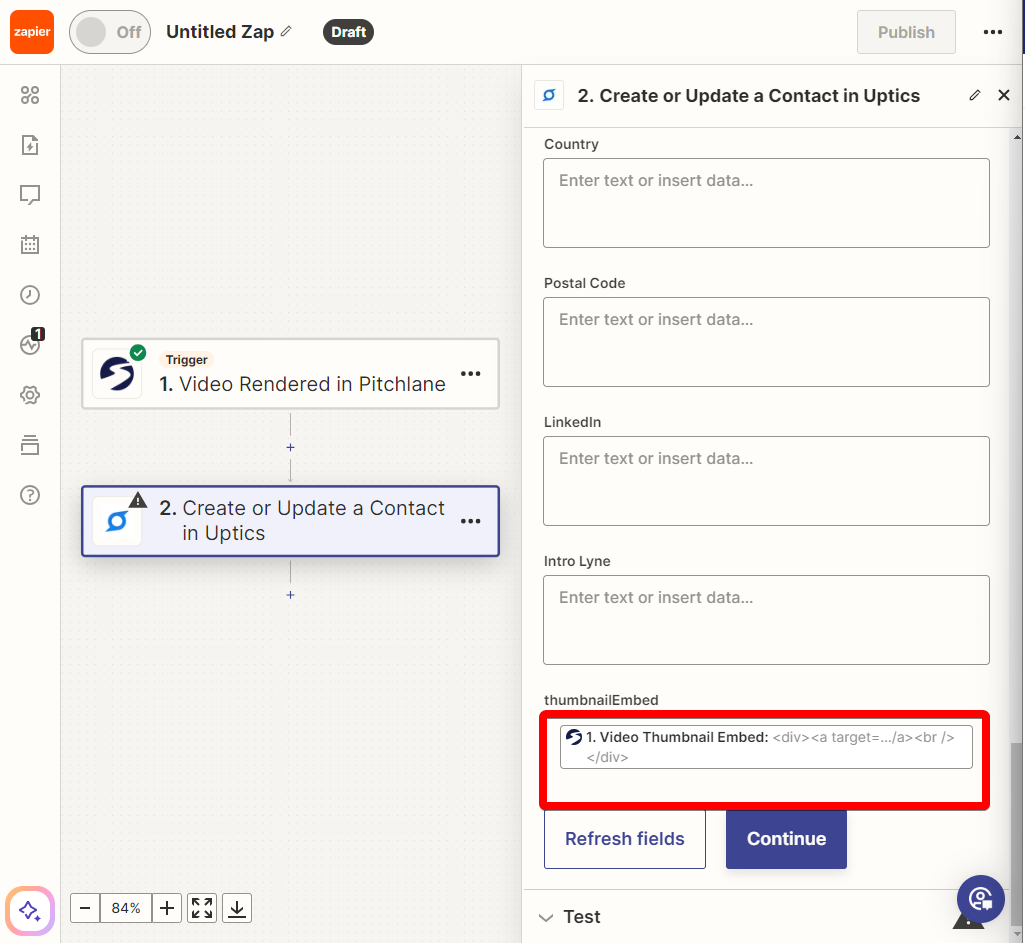Viewport: 1025px width, 943px height.
Task: Click the Pitchlane app icon in trigger
Action: (117, 374)
